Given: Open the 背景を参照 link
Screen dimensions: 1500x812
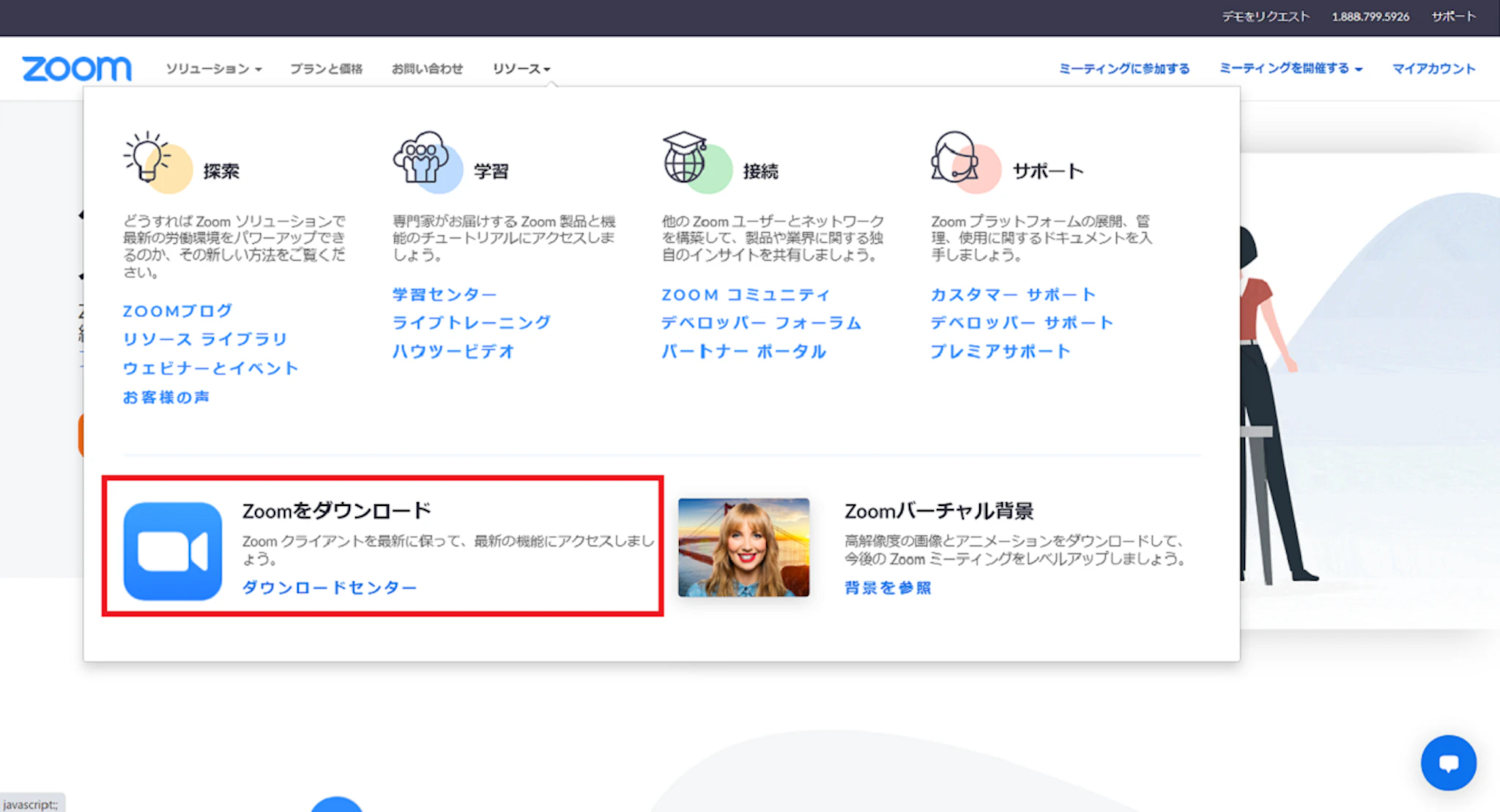Looking at the screenshot, I should pos(888,587).
